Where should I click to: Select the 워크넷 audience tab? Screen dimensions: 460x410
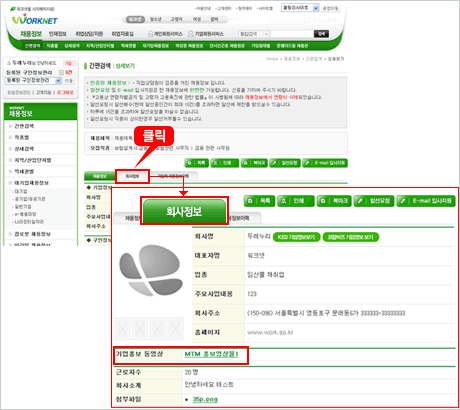click(135, 19)
